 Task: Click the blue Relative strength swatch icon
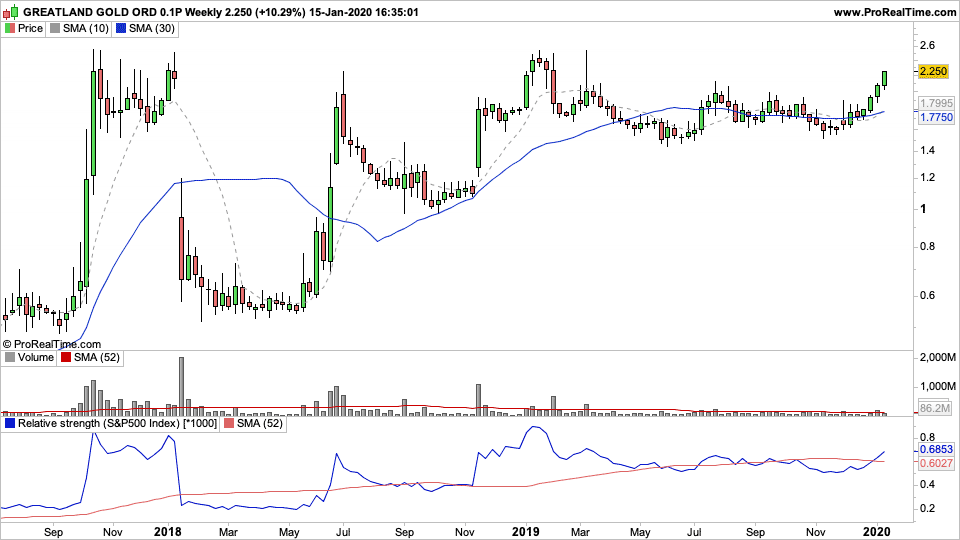(x=10, y=424)
